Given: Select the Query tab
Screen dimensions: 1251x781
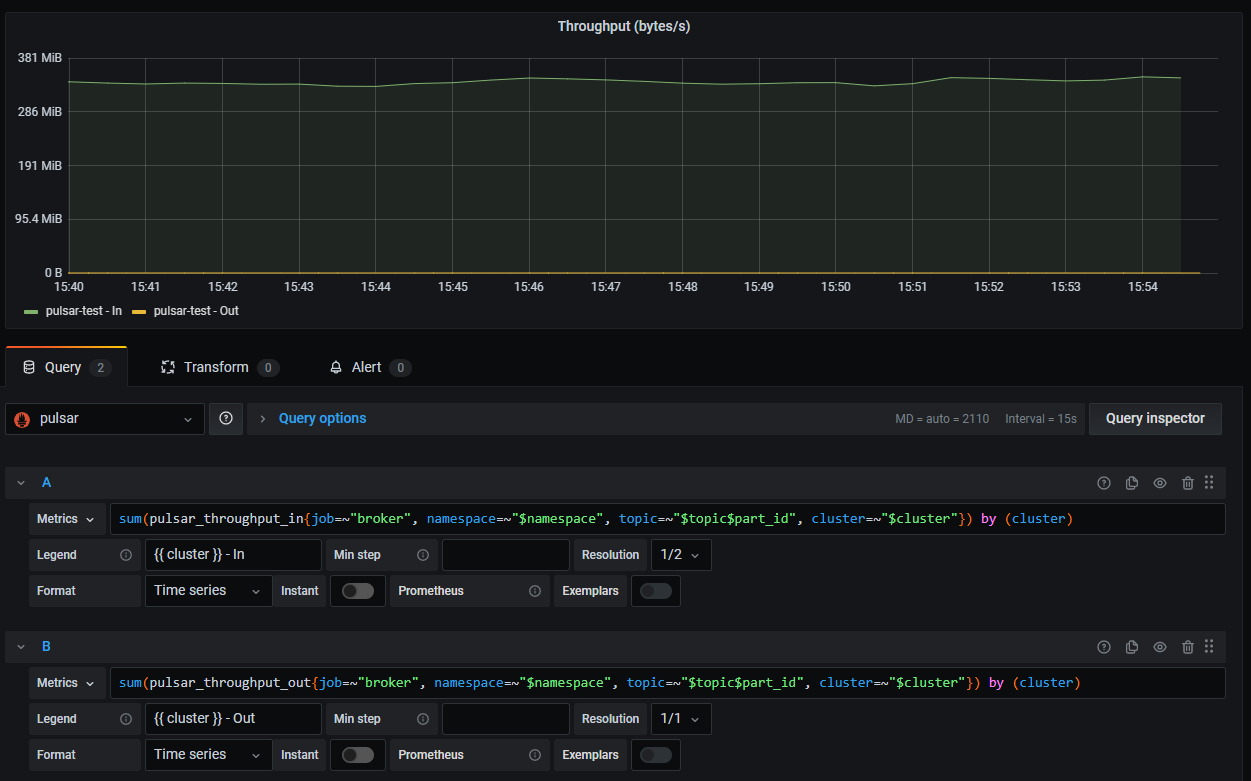Looking at the screenshot, I should coord(66,367).
